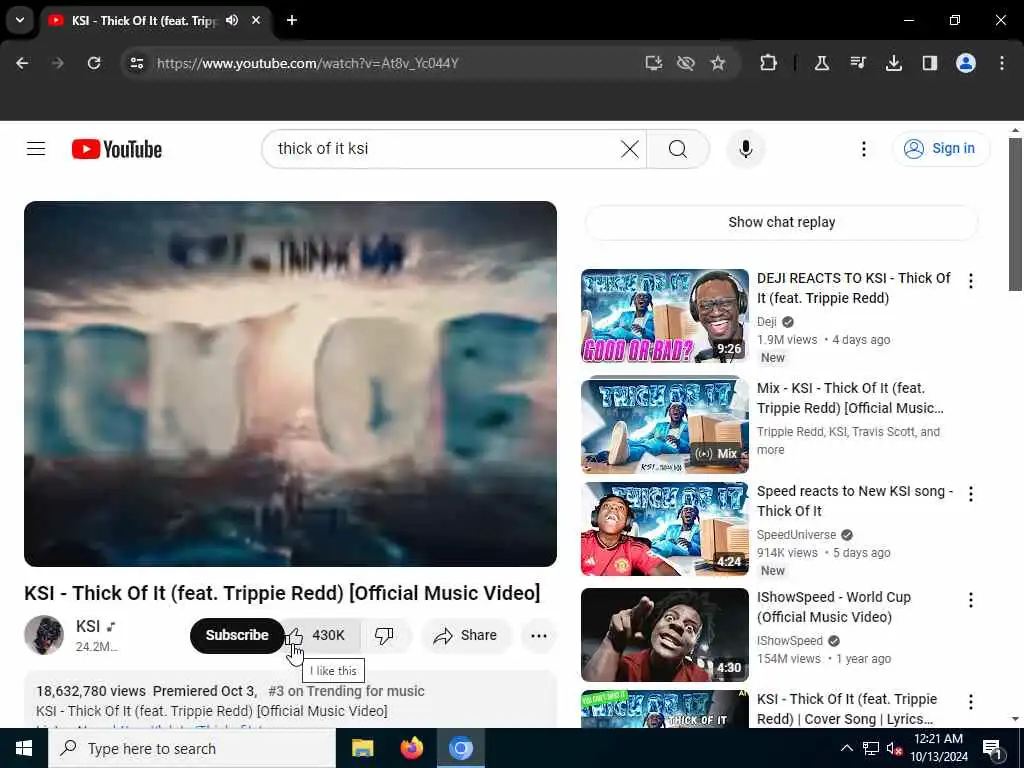
Task: Open tab search dropdown arrow
Action: pyautogui.click(x=20, y=20)
